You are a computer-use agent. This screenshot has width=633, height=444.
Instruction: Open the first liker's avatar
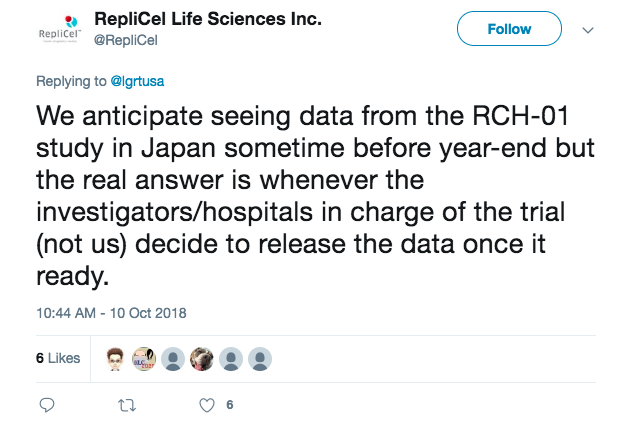click(x=115, y=358)
